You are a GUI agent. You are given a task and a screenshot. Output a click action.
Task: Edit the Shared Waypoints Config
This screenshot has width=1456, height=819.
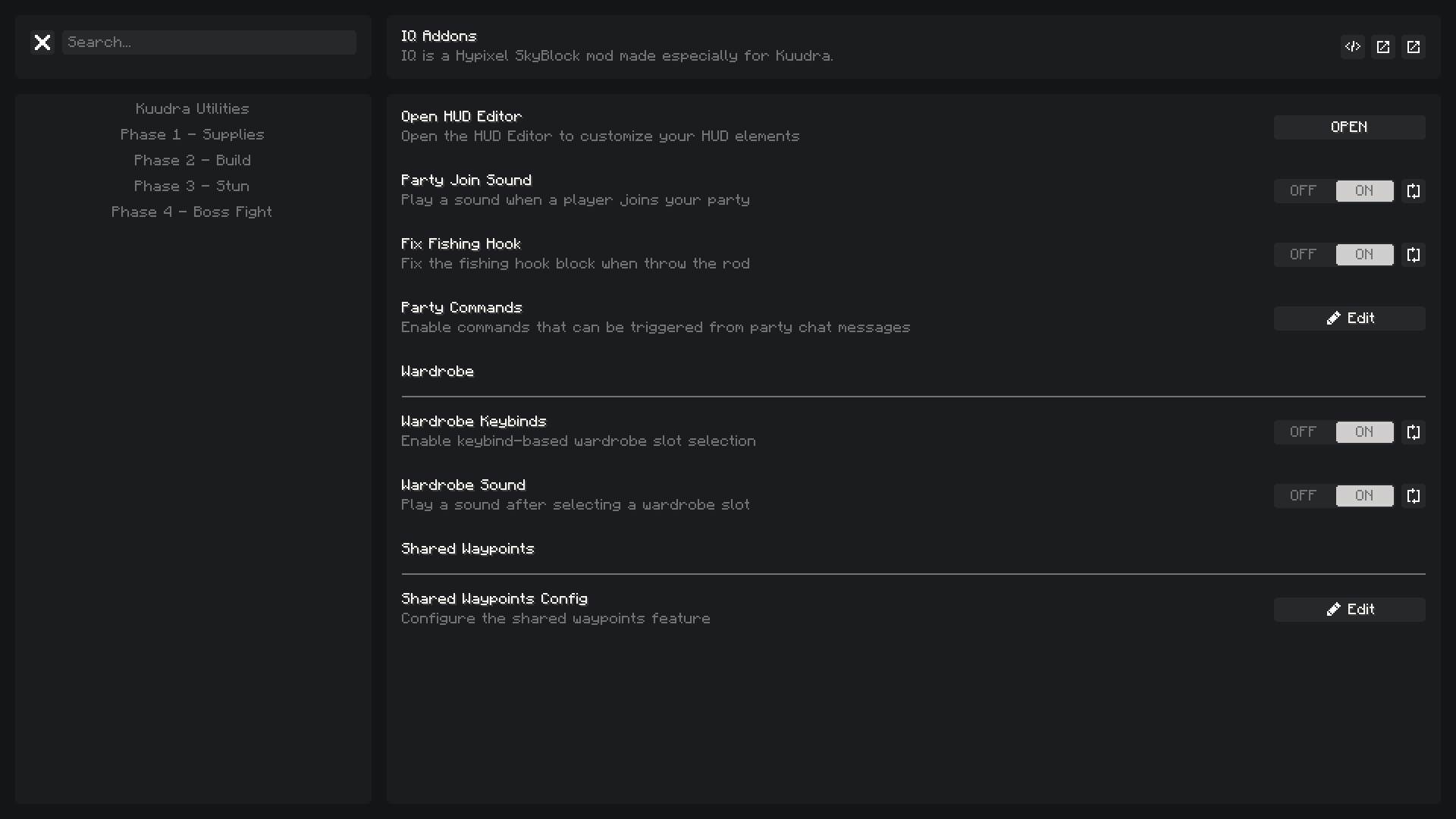[x=1350, y=610]
